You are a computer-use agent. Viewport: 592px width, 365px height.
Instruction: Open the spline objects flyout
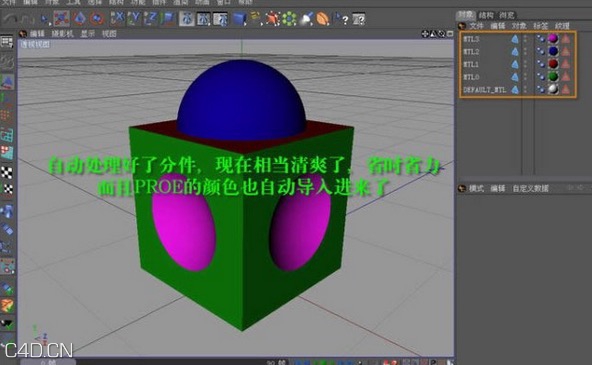point(256,18)
